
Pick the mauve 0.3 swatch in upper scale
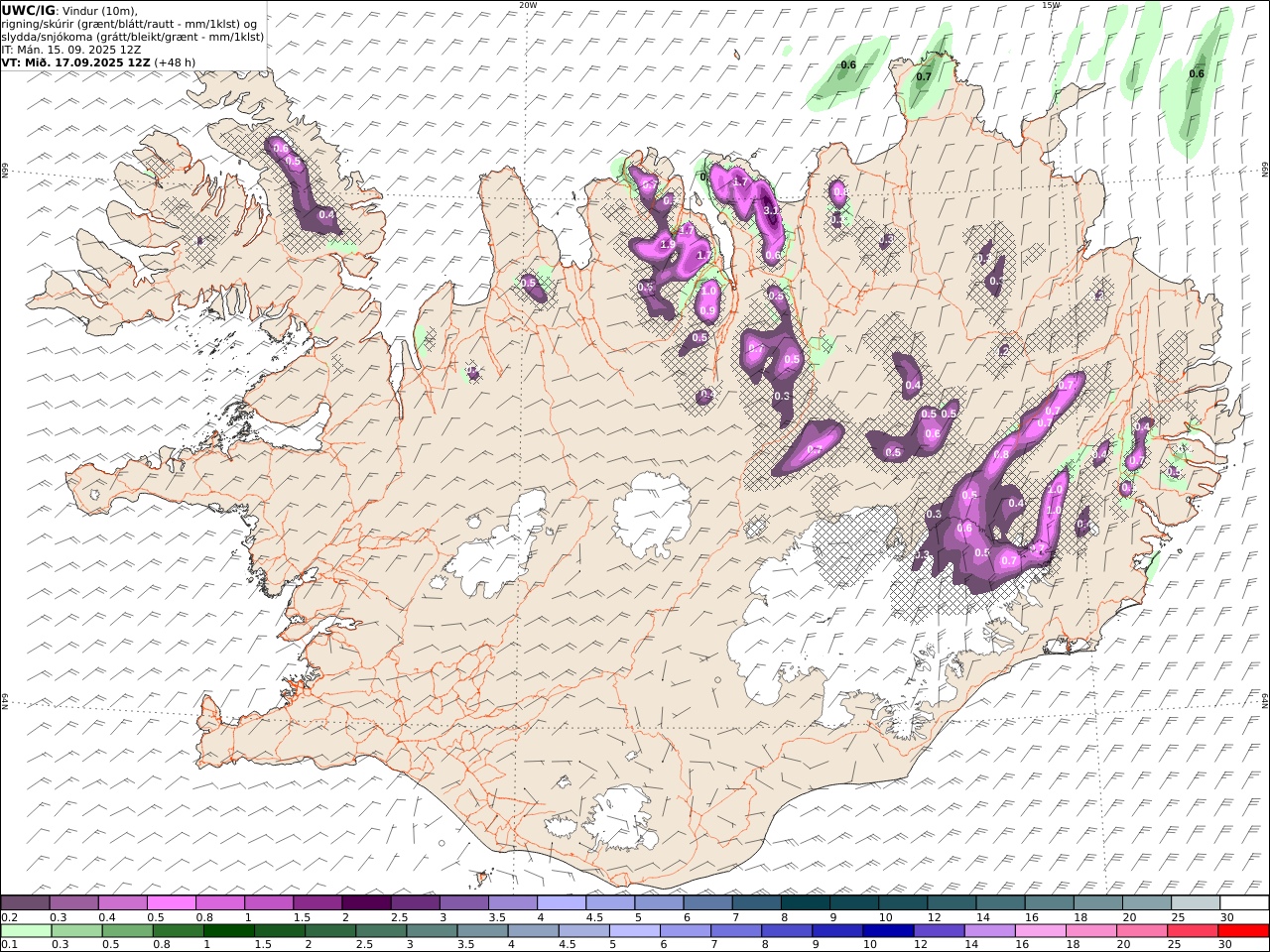coord(74,902)
